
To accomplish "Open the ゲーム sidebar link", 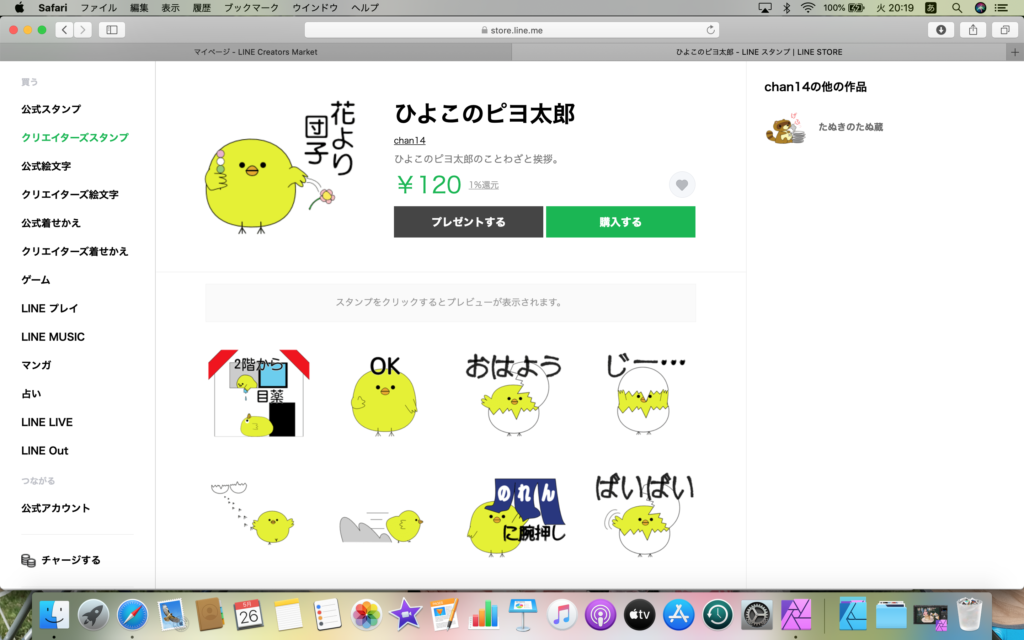I will (x=35, y=280).
